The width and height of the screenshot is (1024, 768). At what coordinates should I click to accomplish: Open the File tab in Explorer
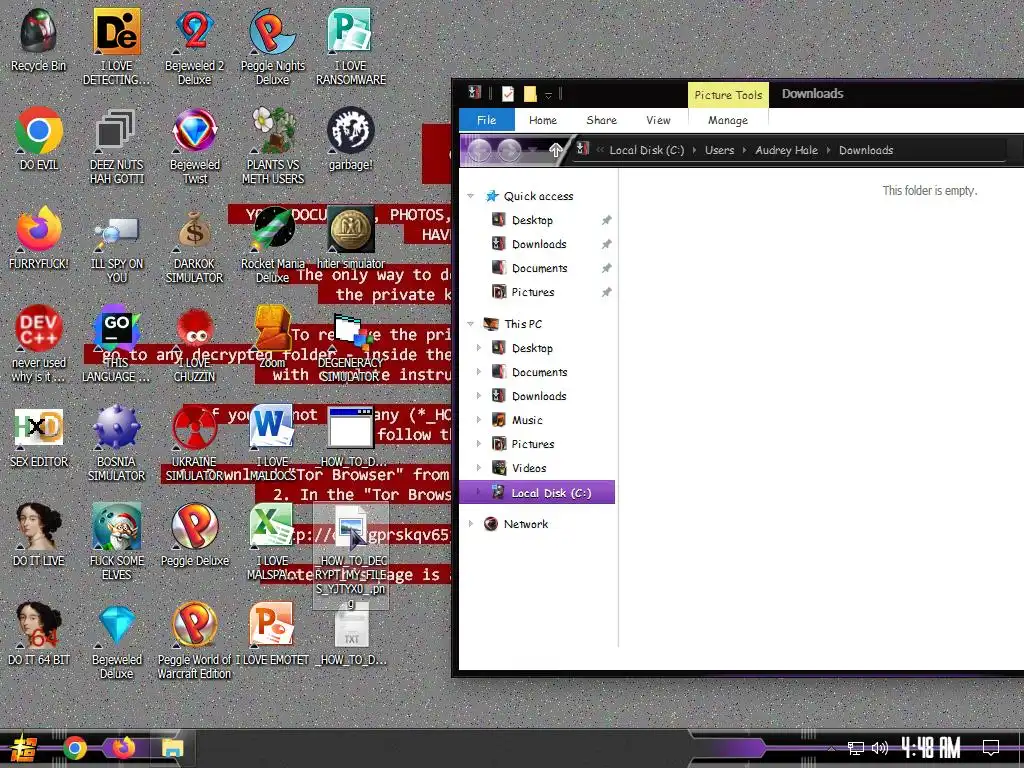(487, 120)
